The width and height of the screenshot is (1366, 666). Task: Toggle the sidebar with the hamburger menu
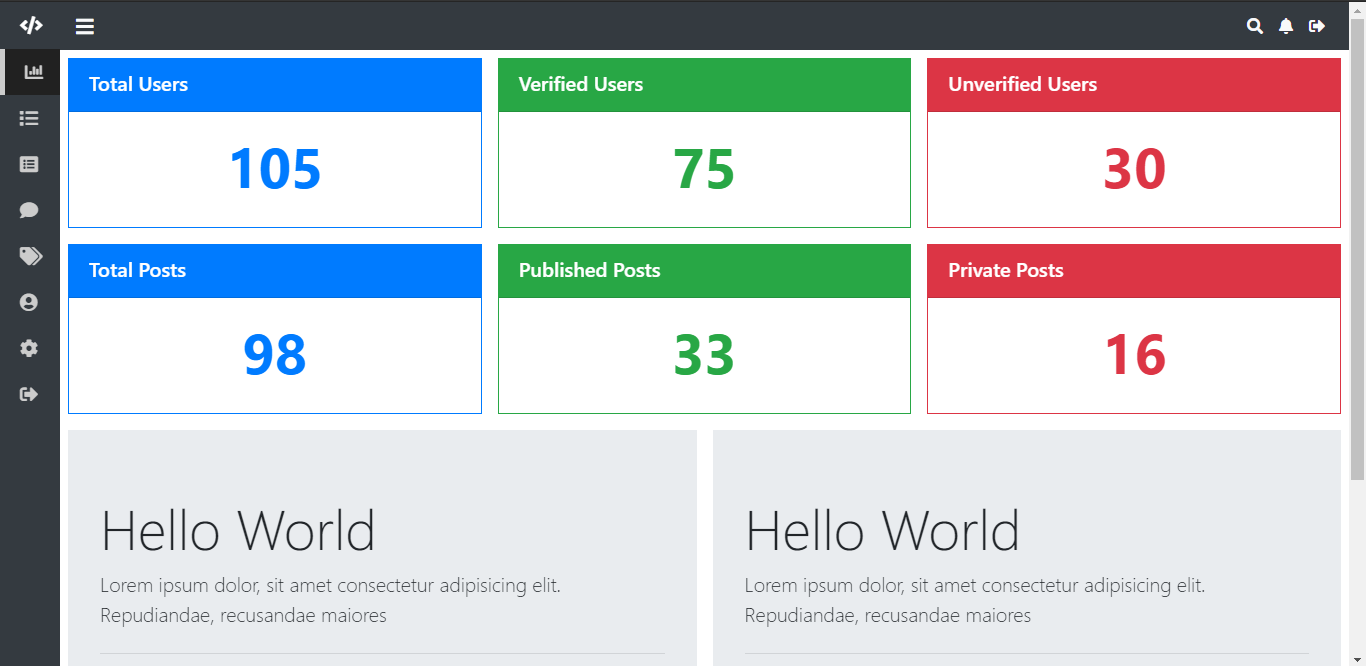point(85,26)
